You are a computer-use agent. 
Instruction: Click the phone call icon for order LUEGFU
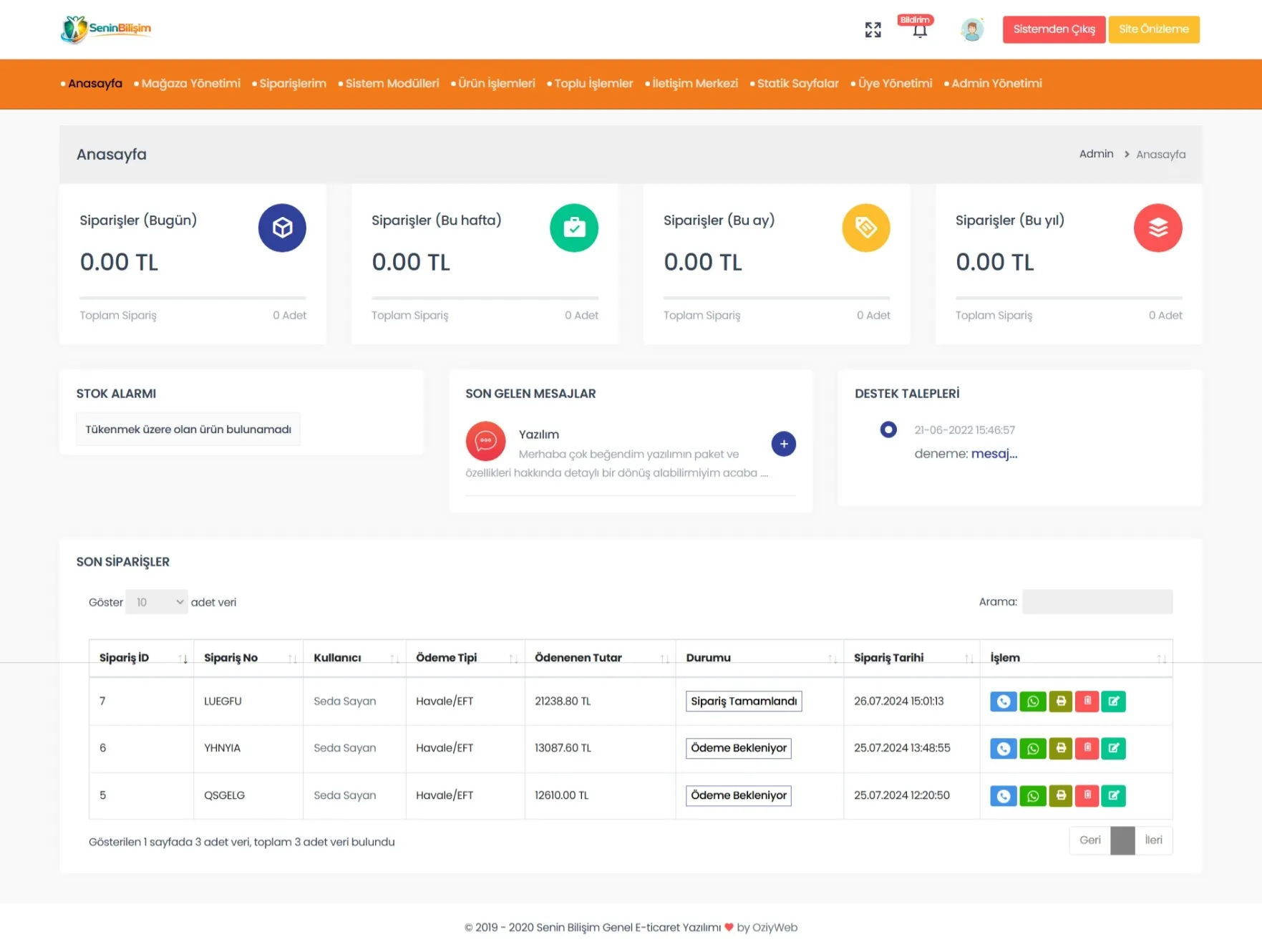pyautogui.click(x=1003, y=701)
